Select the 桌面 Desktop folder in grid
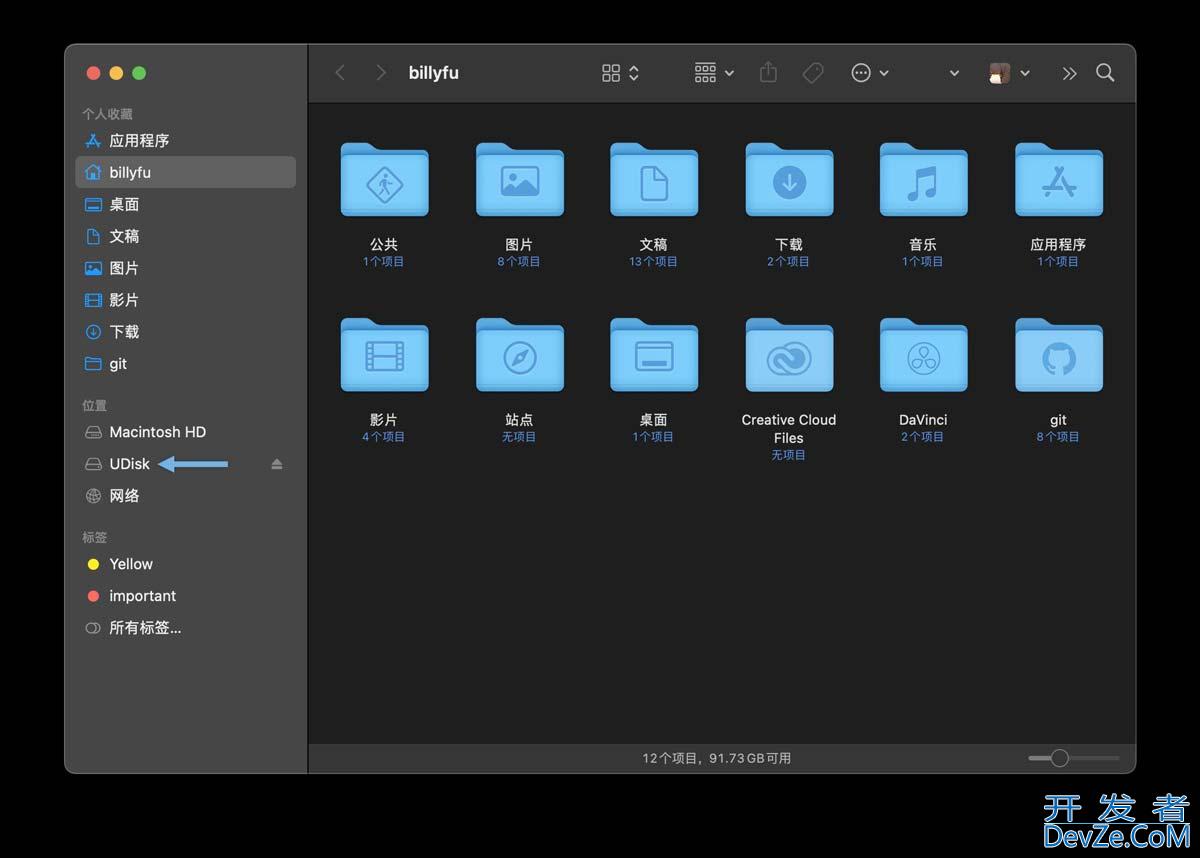 [x=654, y=355]
